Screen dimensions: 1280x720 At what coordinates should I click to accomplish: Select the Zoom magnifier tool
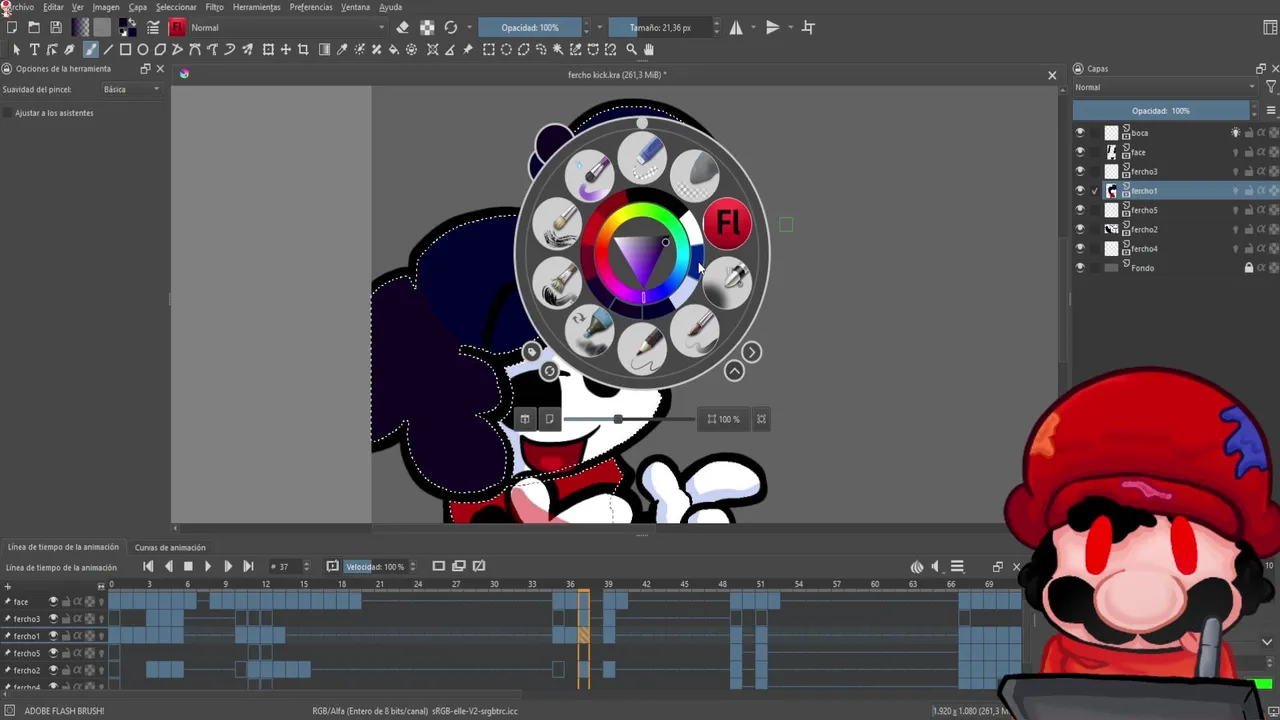click(x=631, y=49)
